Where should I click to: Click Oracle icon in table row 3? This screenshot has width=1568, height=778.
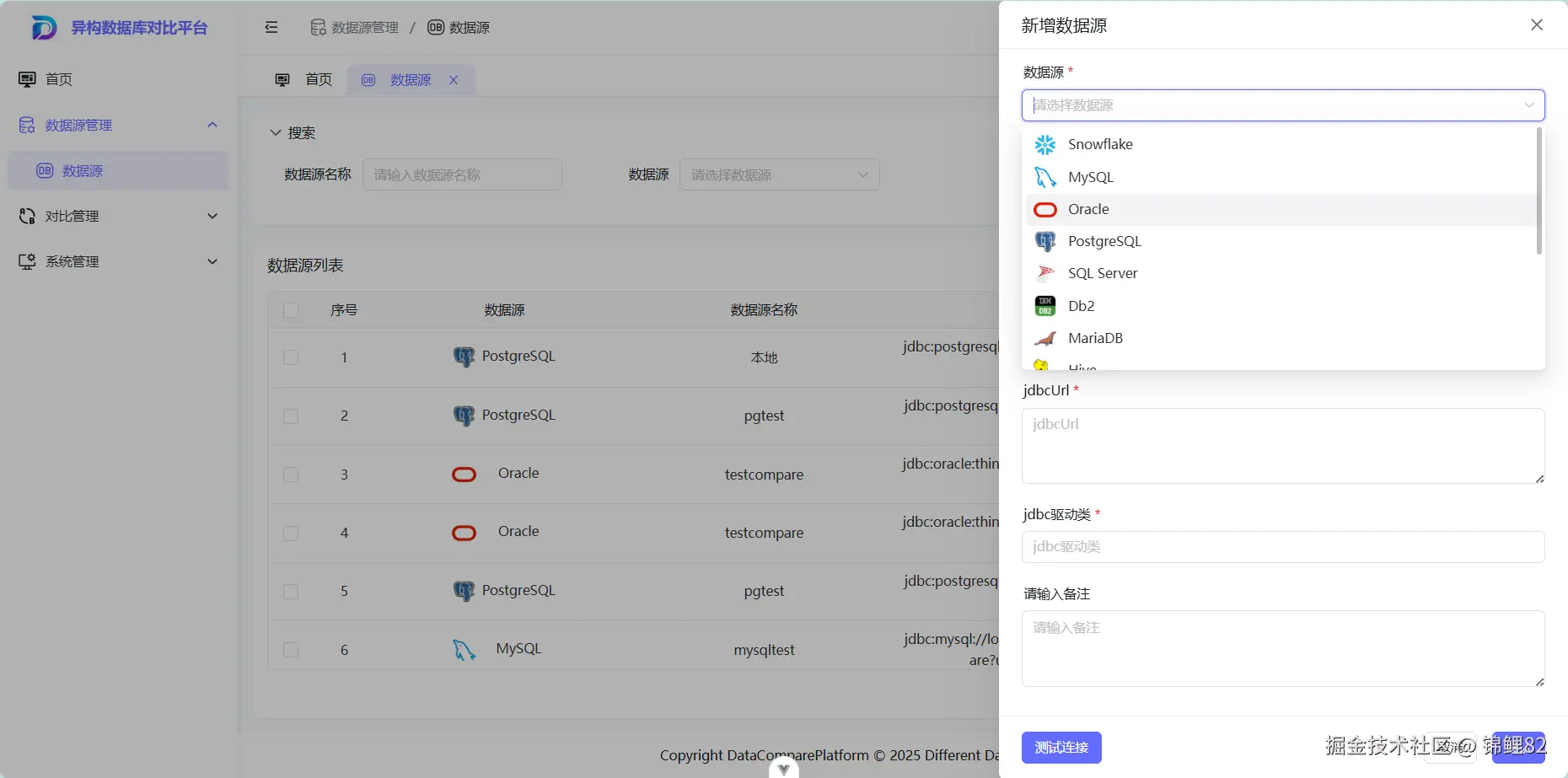pos(464,475)
